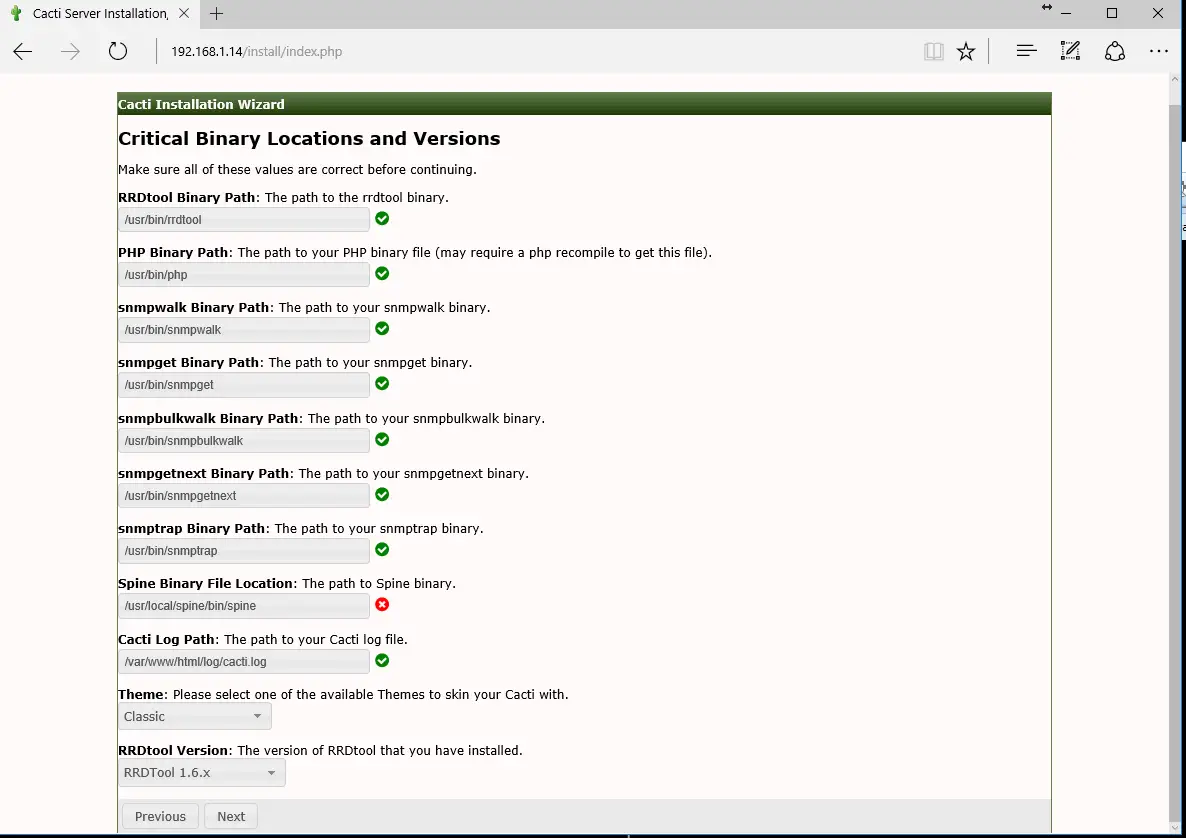Image resolution: width=1186 pixels, height=838 pixels.
Task: Focus the snmpwalk binary path field
Action: 244,330
